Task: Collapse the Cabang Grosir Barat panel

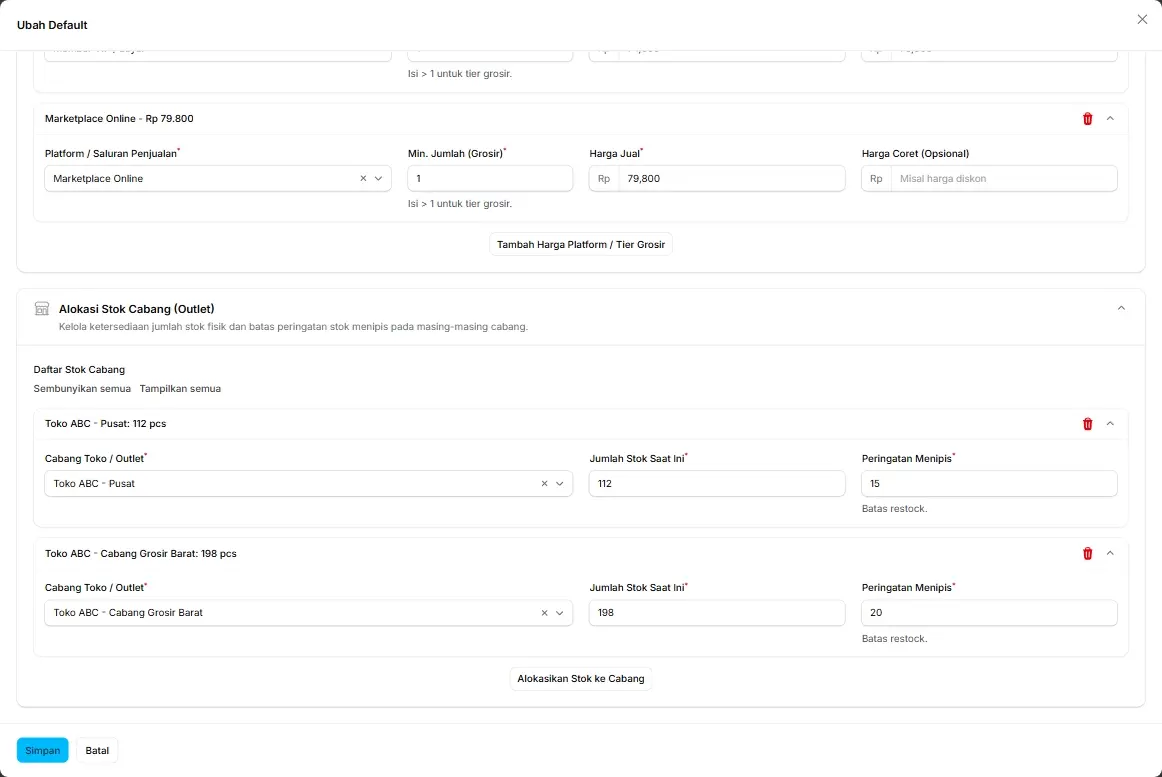Action: tap(1110, 554)
